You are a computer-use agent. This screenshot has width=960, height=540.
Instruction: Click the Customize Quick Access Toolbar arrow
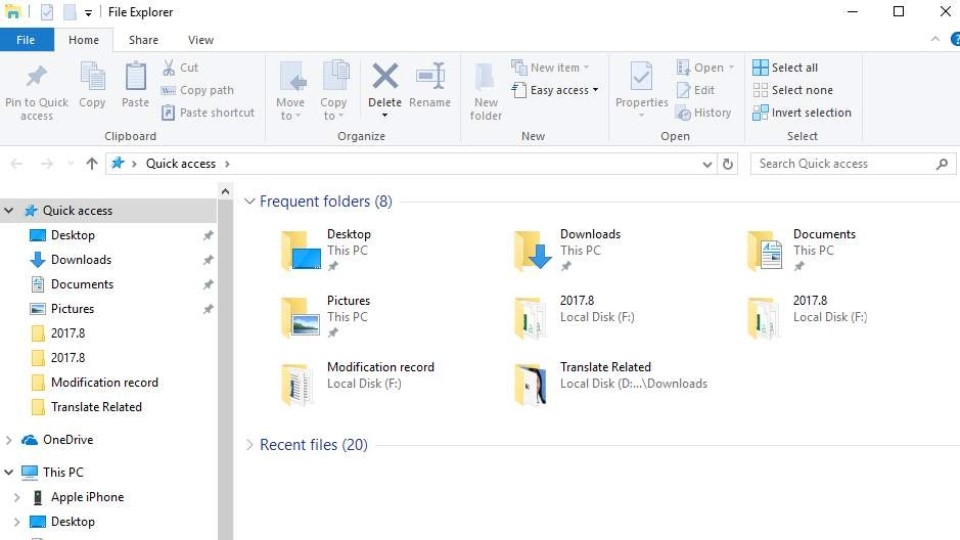point(88,12)
